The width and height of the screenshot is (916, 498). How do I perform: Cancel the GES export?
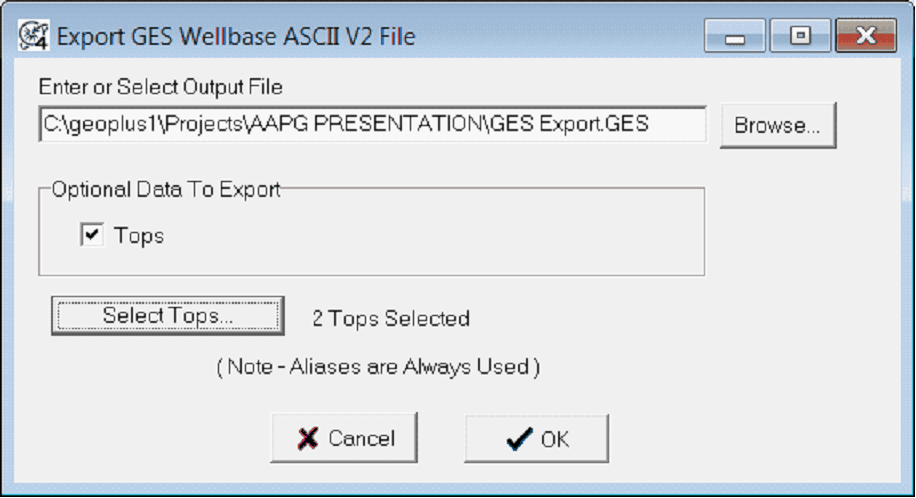coord(344,438)
